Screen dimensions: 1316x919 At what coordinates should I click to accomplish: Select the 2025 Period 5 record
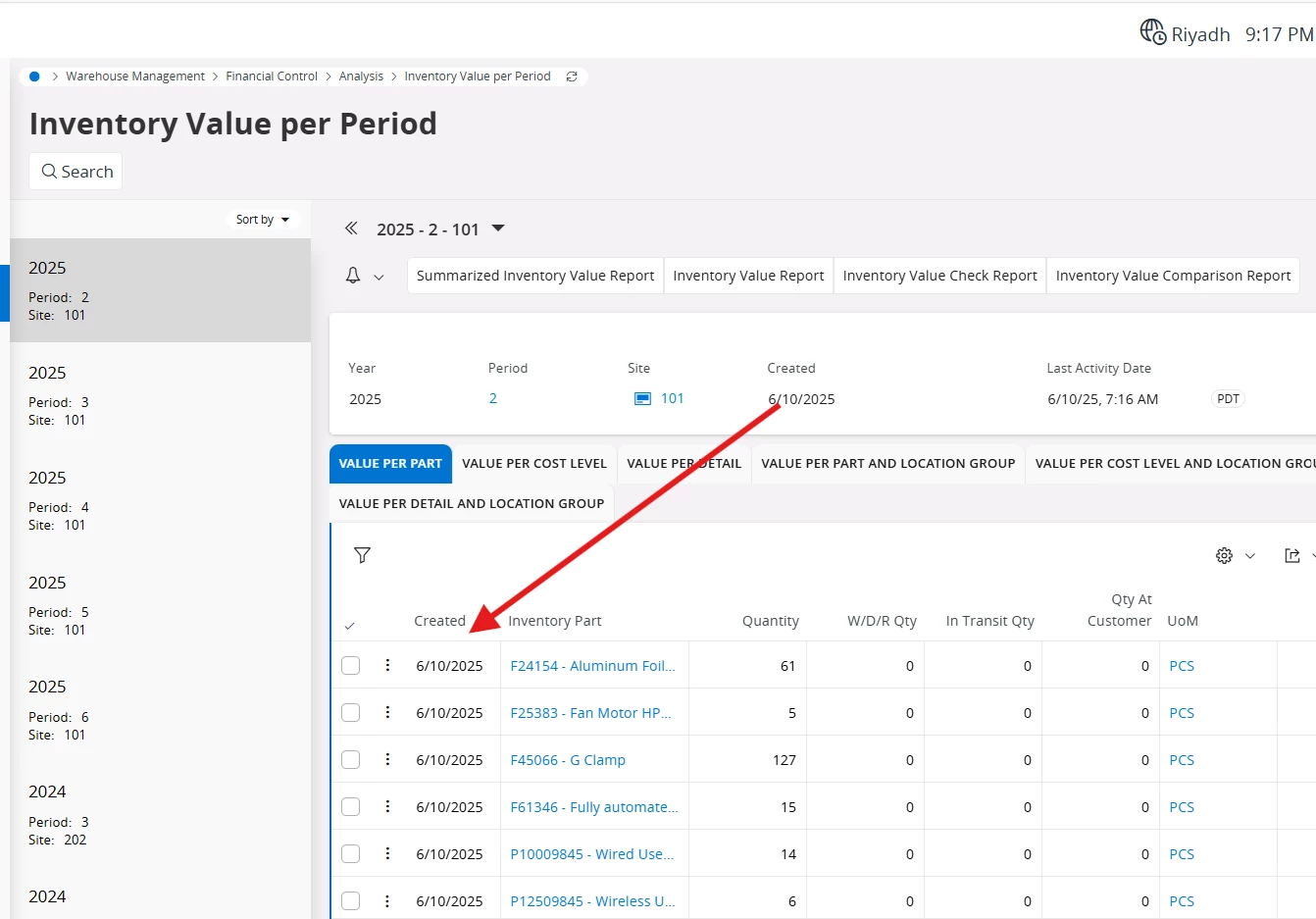tap(161, 605)
